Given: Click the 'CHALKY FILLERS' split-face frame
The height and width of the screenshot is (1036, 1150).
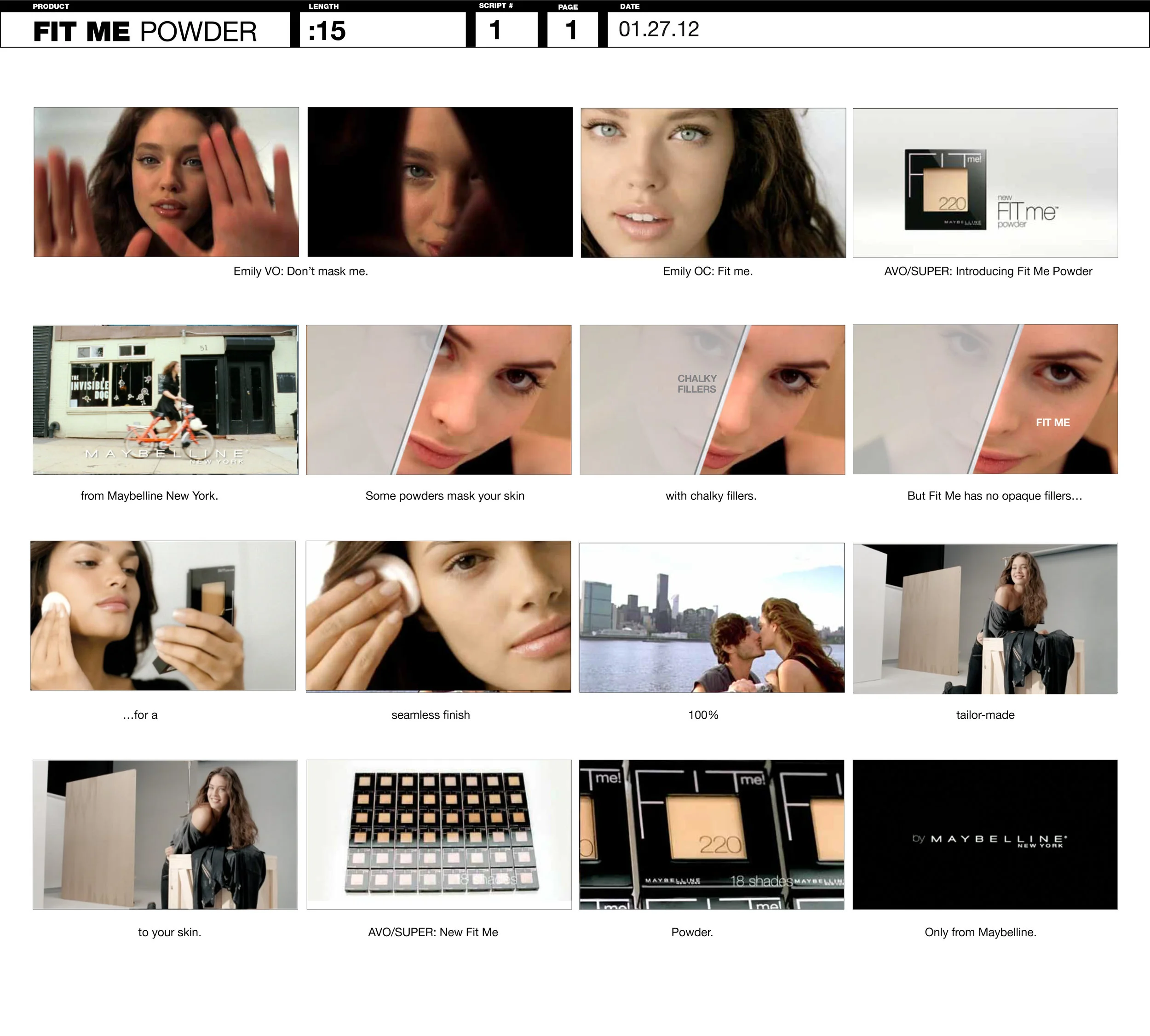Looking at the screenshot, I should (712, 400).
